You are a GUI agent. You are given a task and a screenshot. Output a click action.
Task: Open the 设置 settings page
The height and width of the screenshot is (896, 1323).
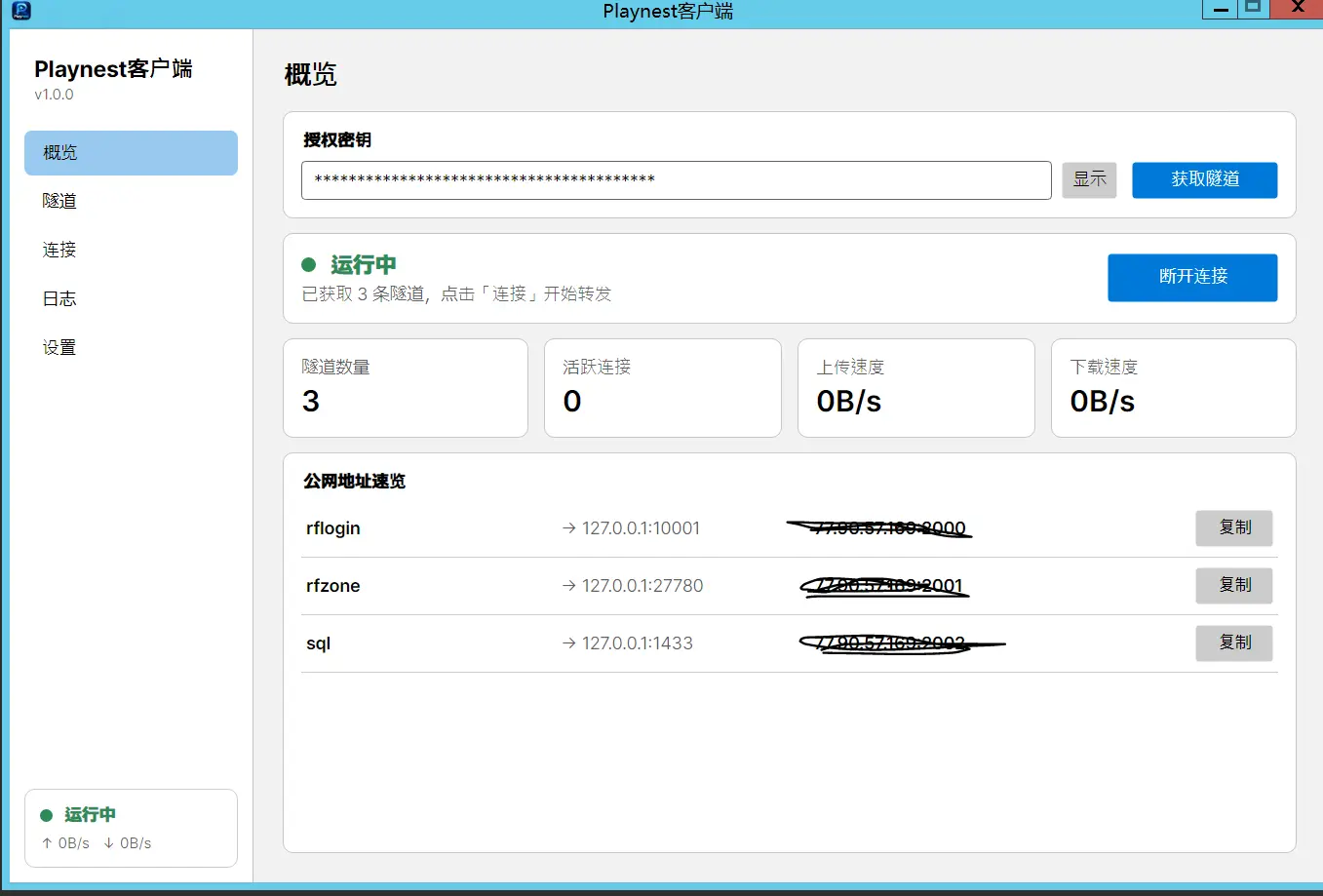click(x=131, y=347)
